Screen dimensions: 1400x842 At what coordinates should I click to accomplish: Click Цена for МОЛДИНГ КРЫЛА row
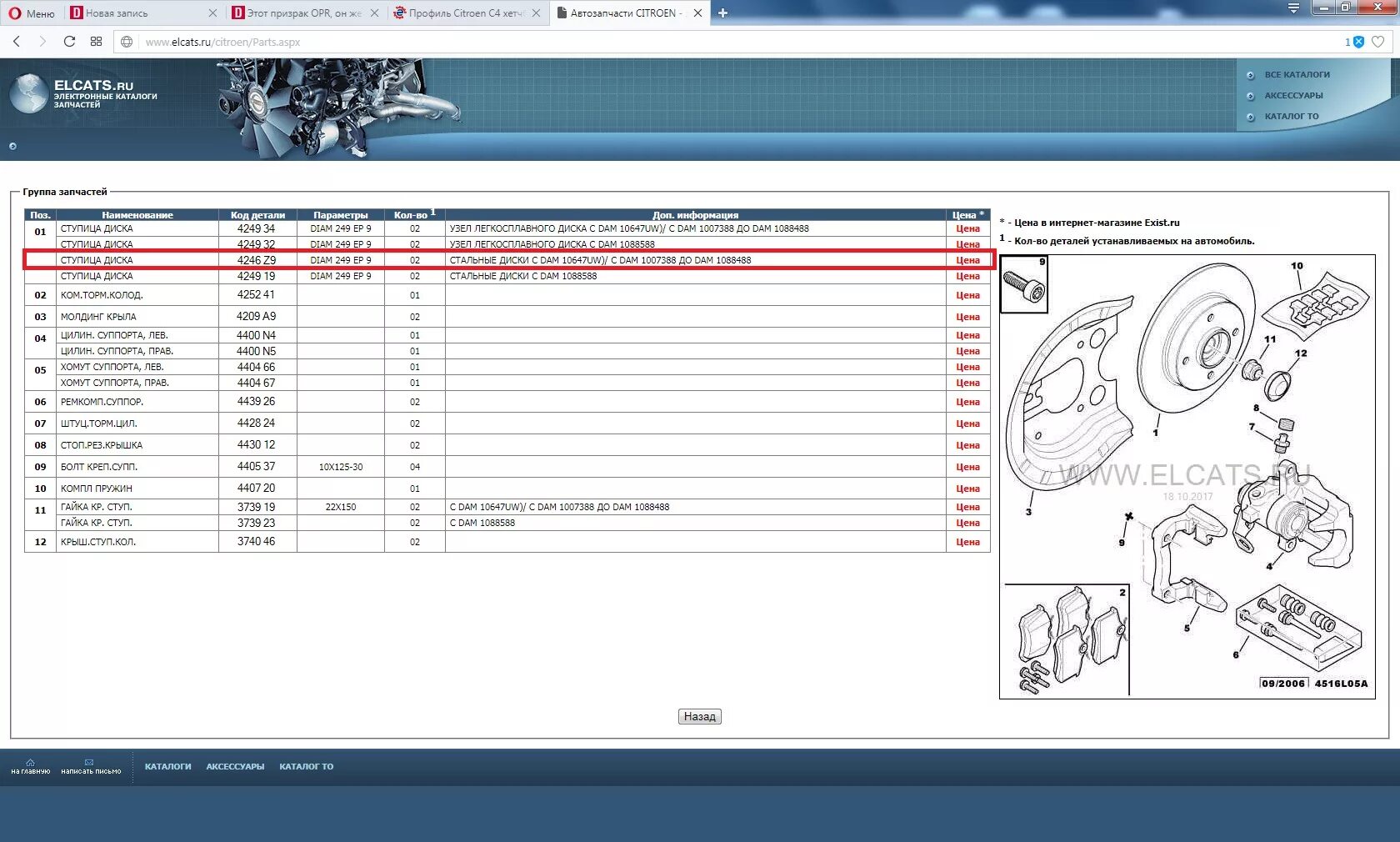tap(967, 317)
